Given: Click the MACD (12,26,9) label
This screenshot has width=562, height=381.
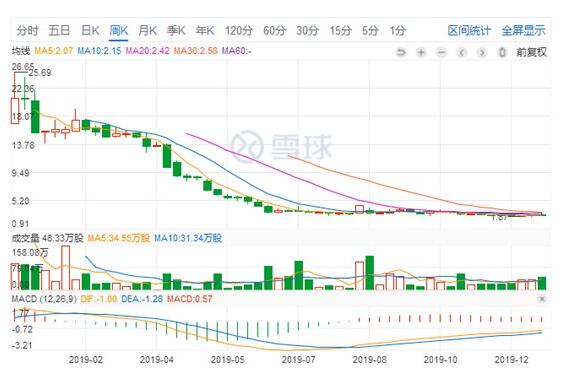Looking at the screenshot, I should (x=44, y=299).
